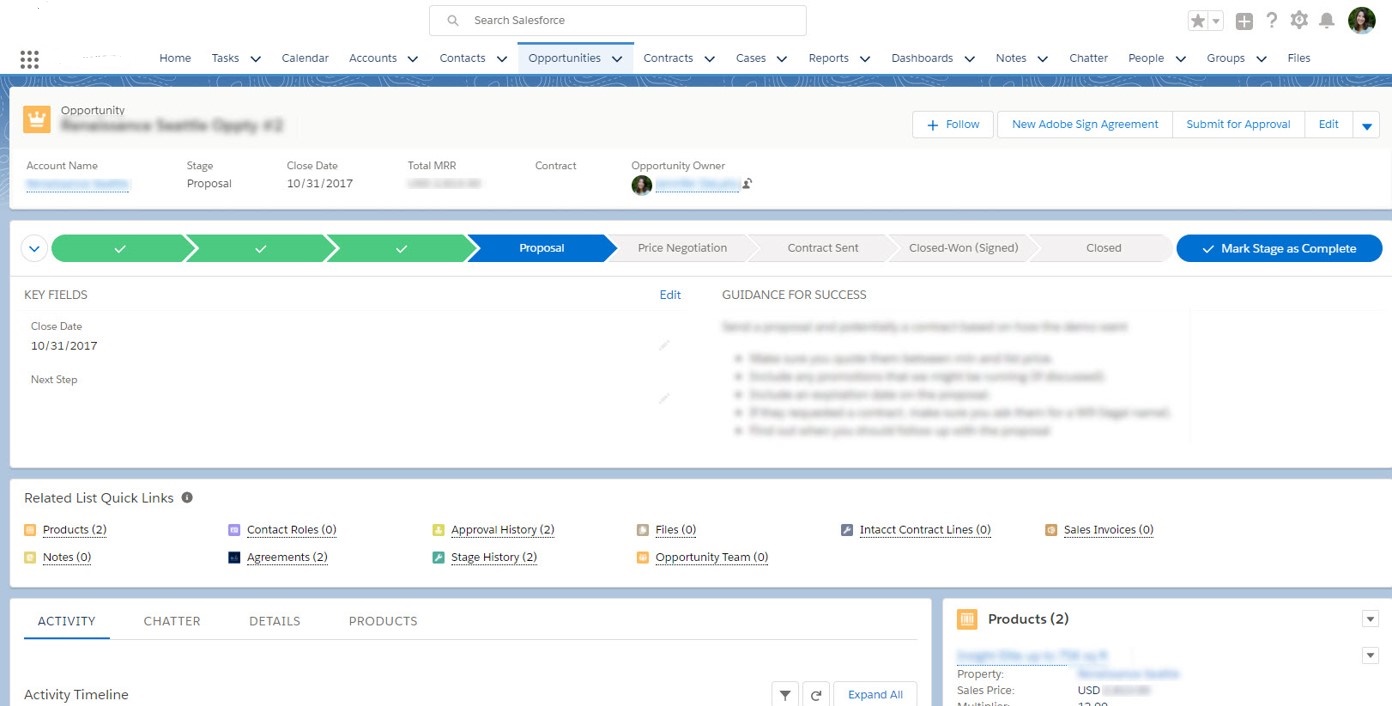
Task: Click the Edit link in Key Fields
Action: [670, 295]
